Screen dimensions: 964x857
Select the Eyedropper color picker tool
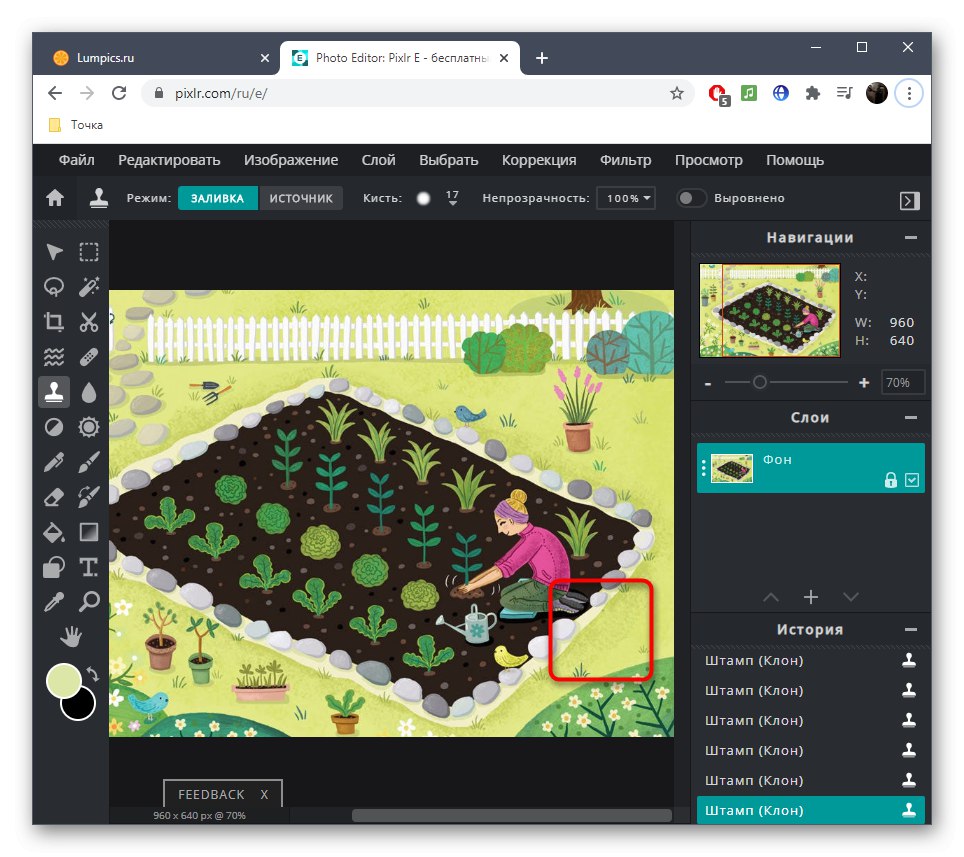[54, 602]
